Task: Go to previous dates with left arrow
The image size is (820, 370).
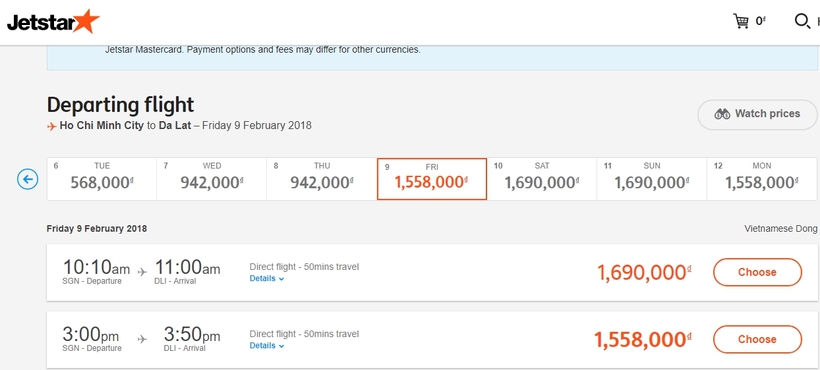Action: click(x=28, y=179)
